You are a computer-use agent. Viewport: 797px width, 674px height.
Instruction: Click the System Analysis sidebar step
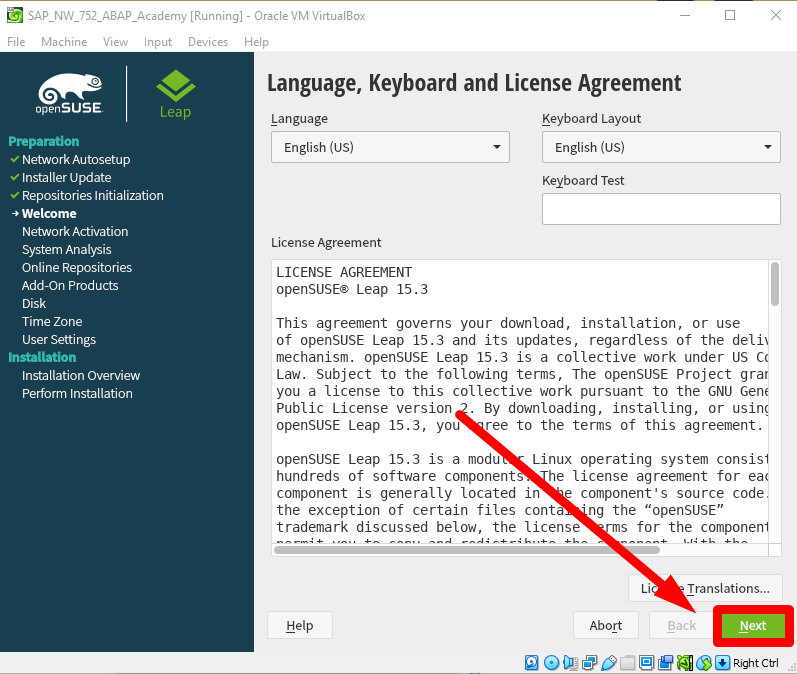tap(67, 250)
